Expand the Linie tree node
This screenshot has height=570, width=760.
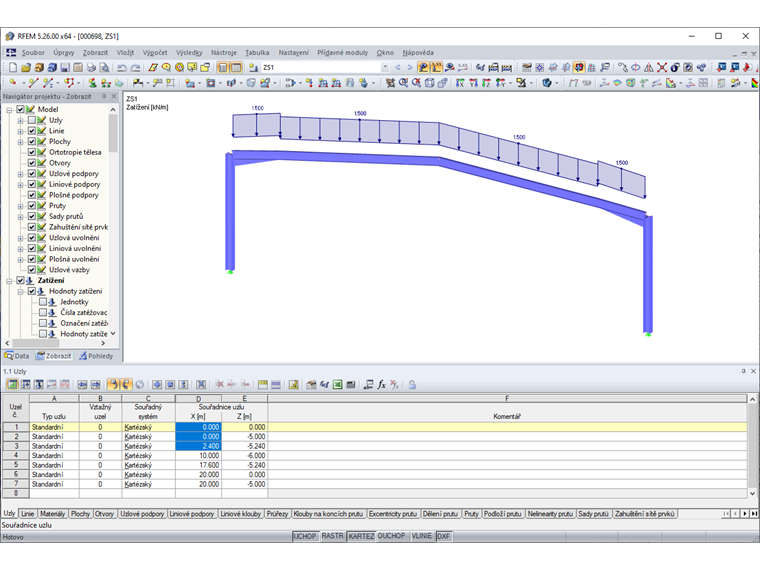[20, 131]
